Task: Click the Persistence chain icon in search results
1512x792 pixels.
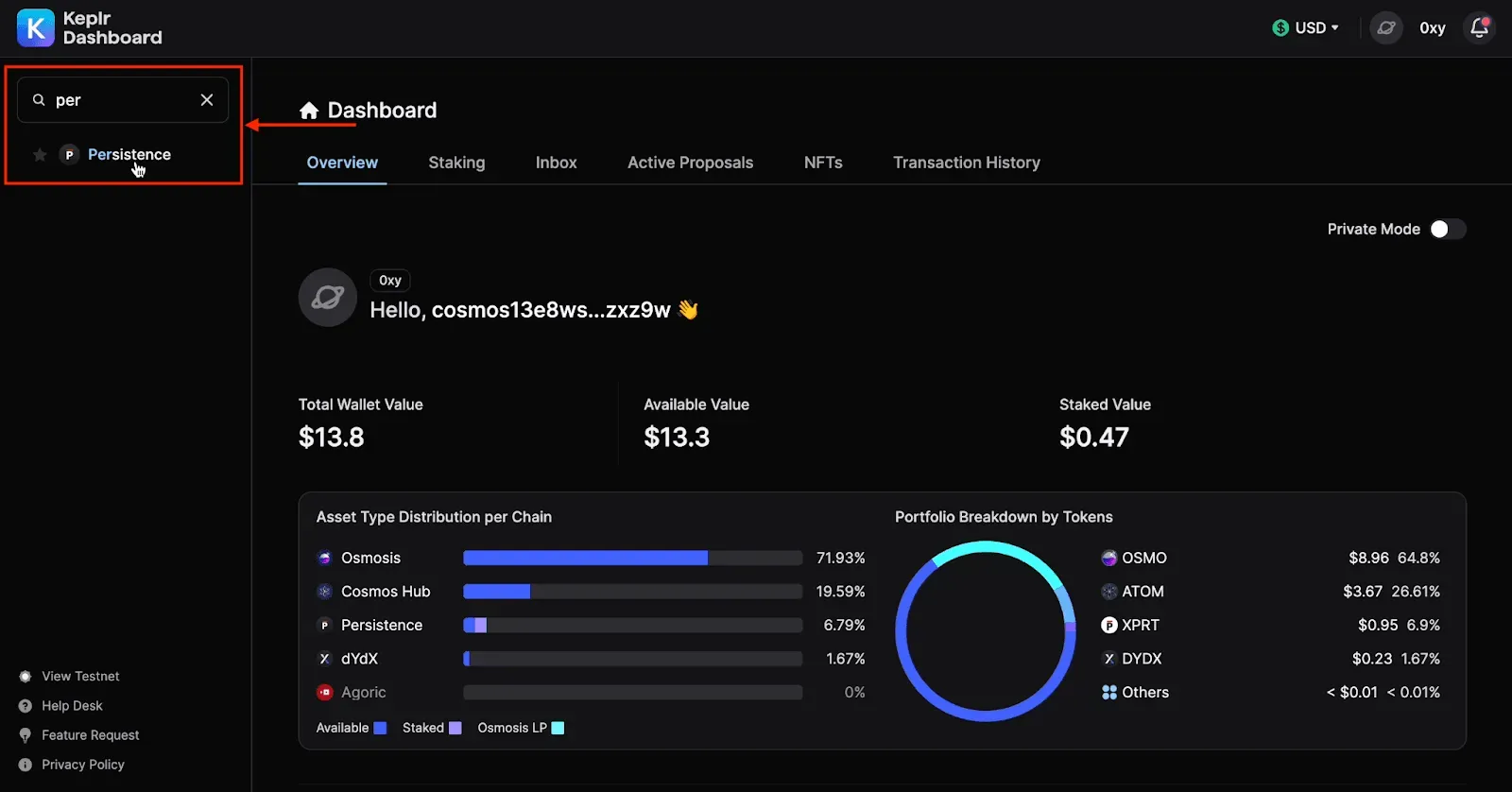Action: click(x=69, y=155)
